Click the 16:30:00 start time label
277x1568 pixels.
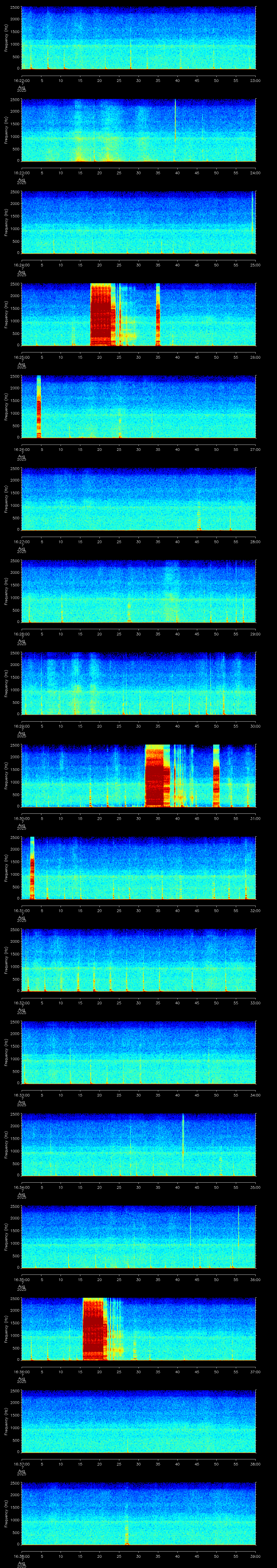pos(21,818)
